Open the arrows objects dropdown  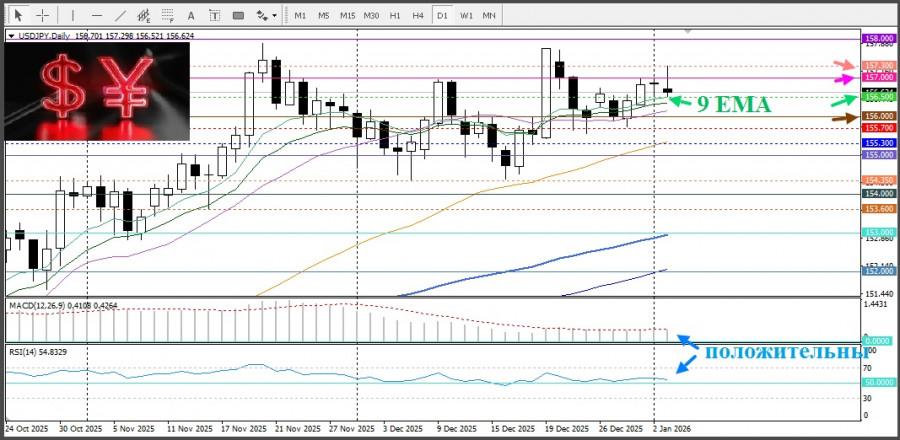[265, 16]
